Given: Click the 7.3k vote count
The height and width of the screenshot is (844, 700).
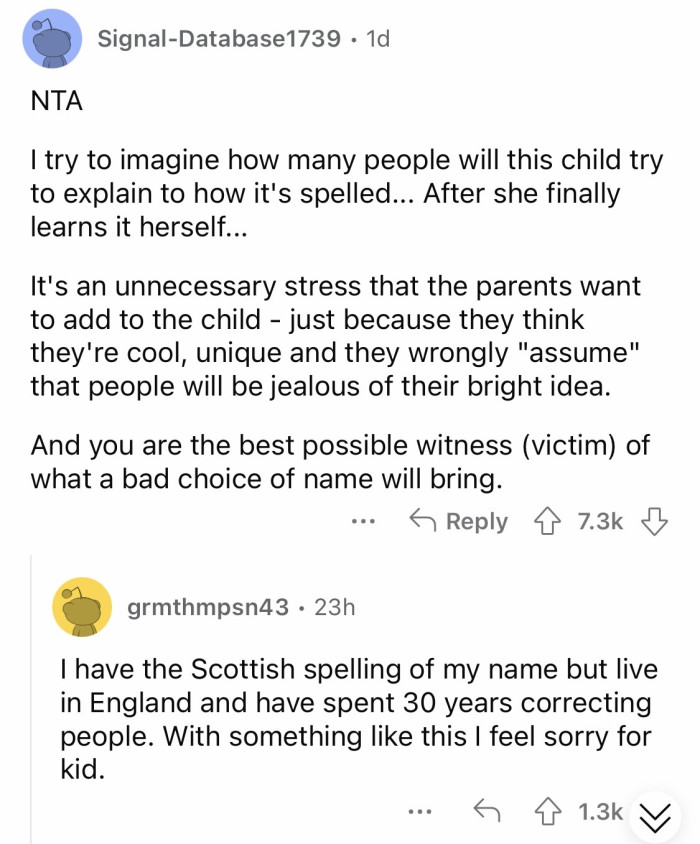Looking at the screenshot, I should [x=600, y=521].
